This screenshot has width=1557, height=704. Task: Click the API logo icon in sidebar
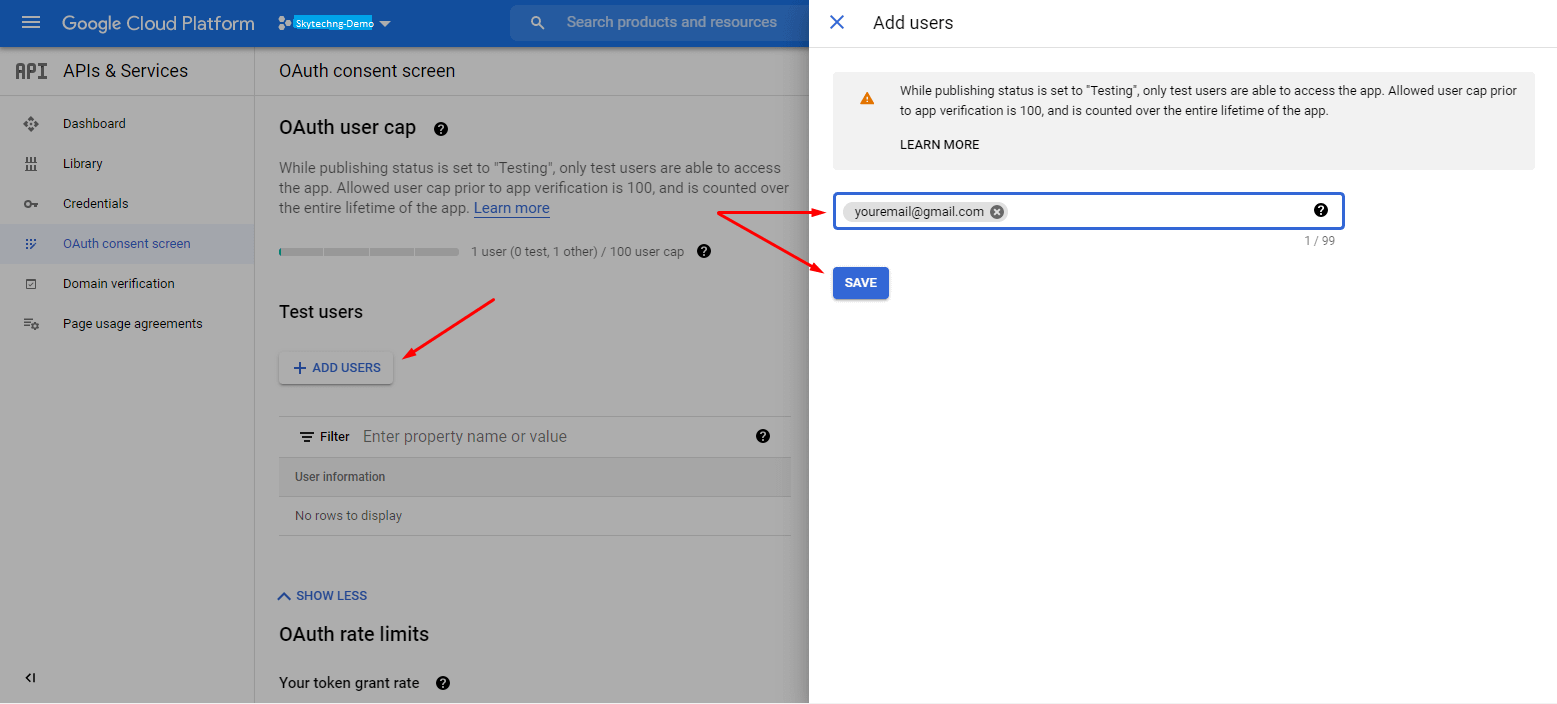(x=31, y=71)
